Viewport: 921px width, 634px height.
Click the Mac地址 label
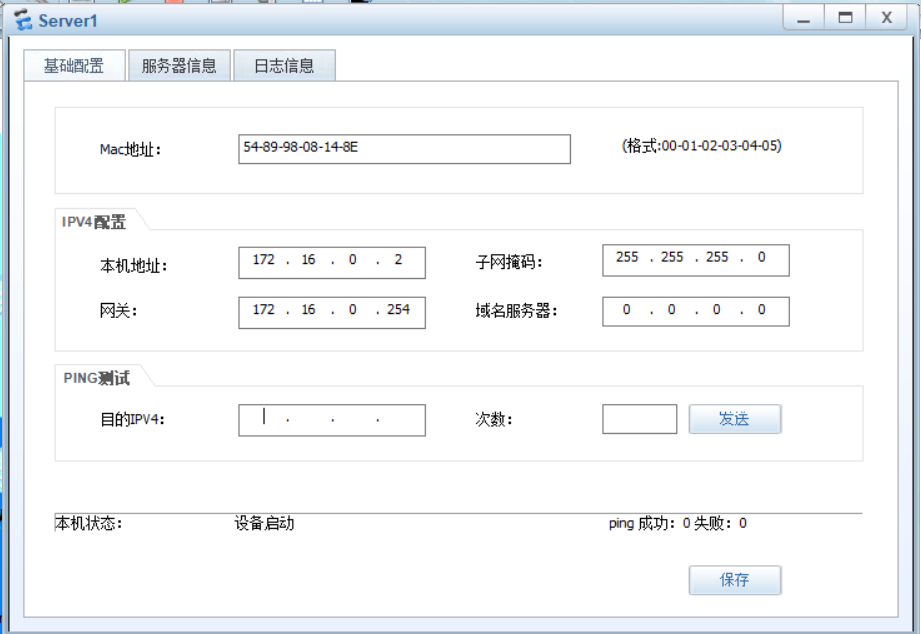[x=130, y=150]
